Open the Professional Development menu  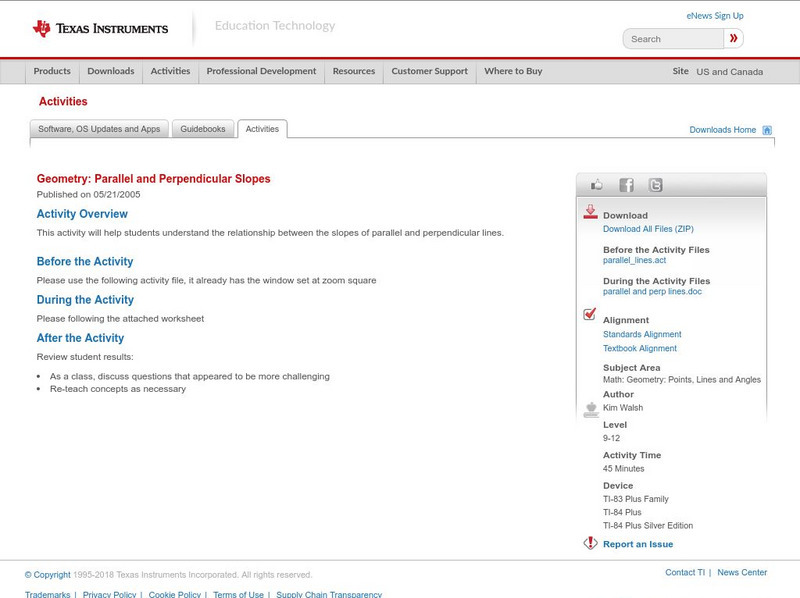pyautogui.click(x=261, y=71)
